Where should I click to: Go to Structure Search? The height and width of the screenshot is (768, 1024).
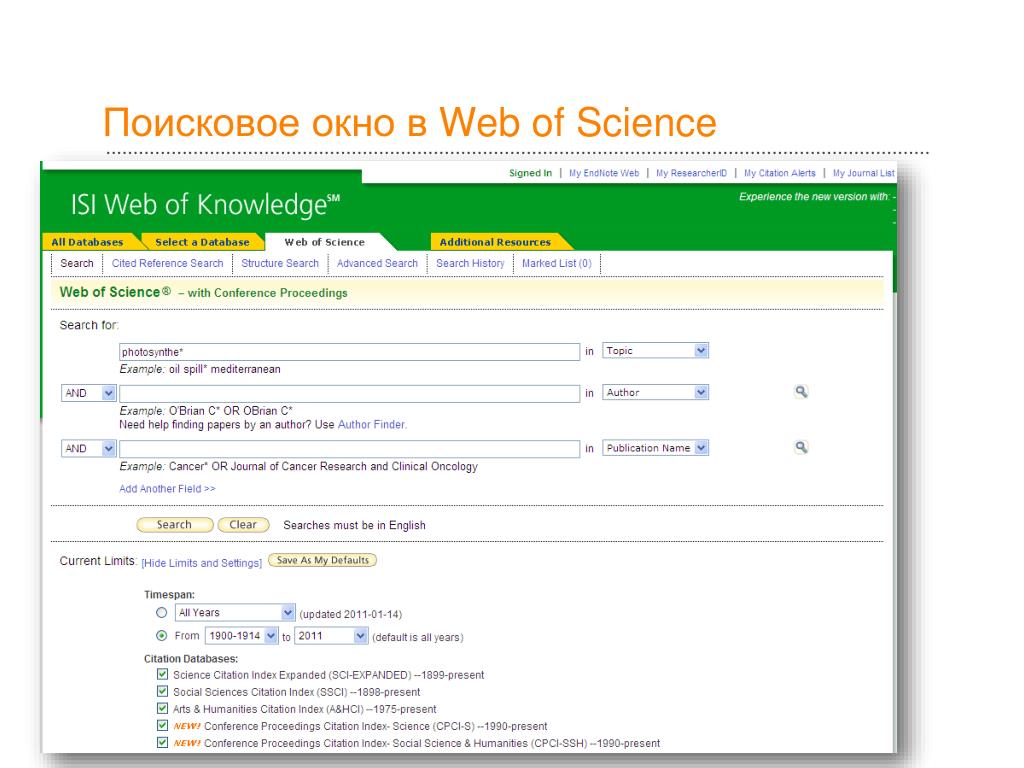click(280, 263)
